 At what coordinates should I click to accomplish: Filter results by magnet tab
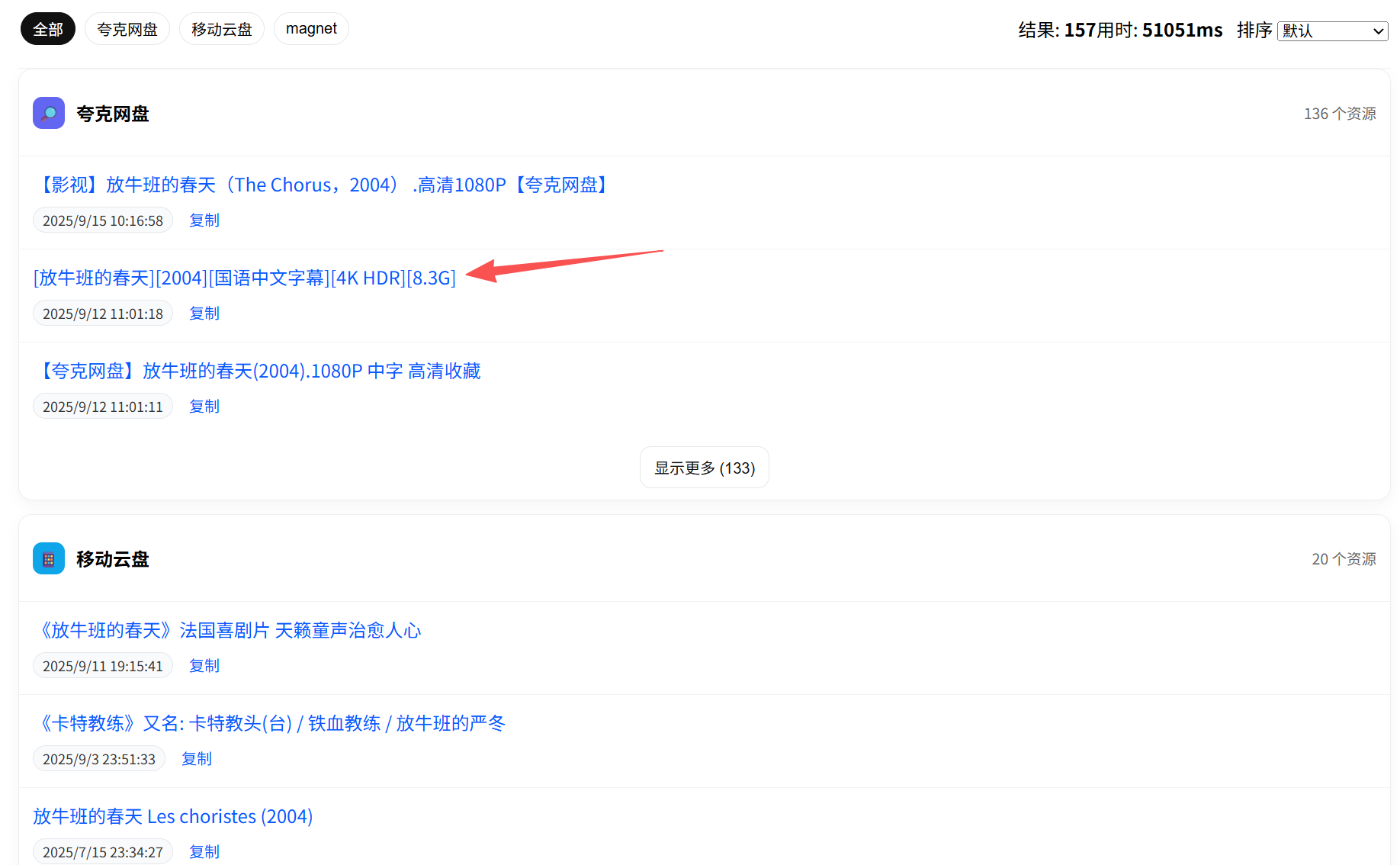pos(311,29)
